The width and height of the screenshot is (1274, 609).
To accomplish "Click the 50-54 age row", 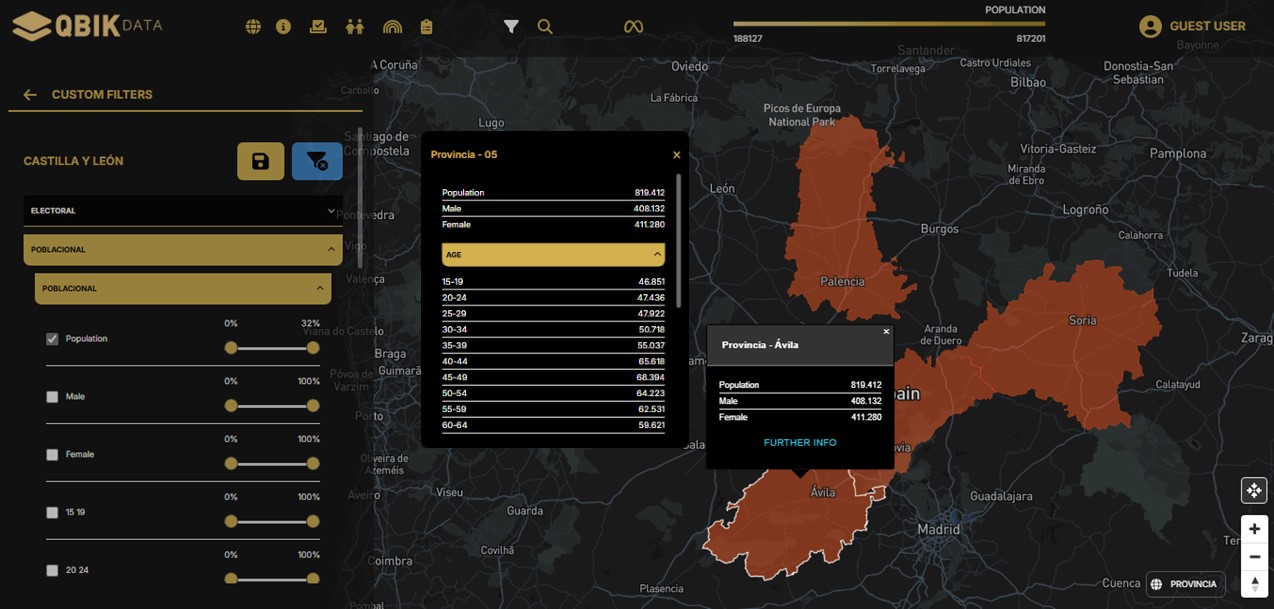I will tap(553, 394).
